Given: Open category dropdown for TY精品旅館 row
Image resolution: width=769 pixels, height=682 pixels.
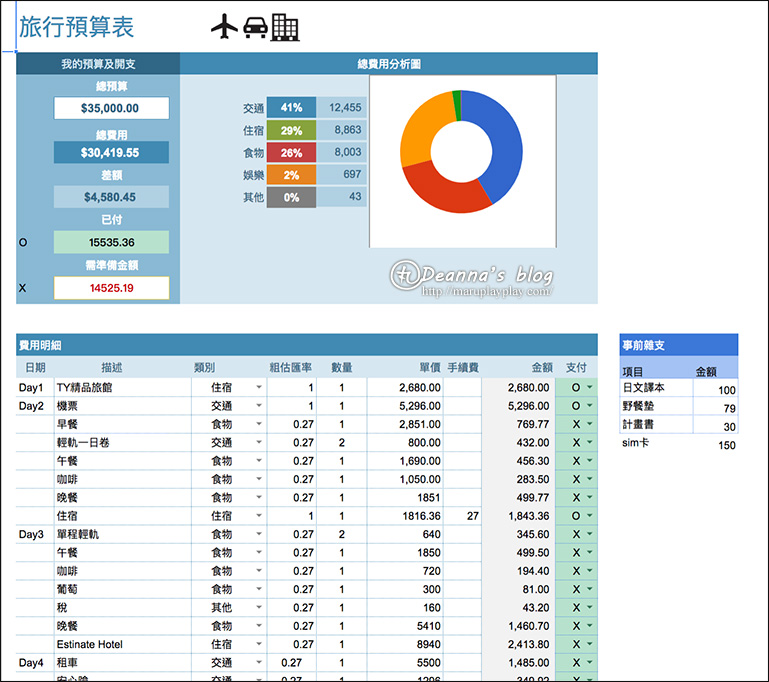Looking at the screenshot, I should [x=258, y=387].
